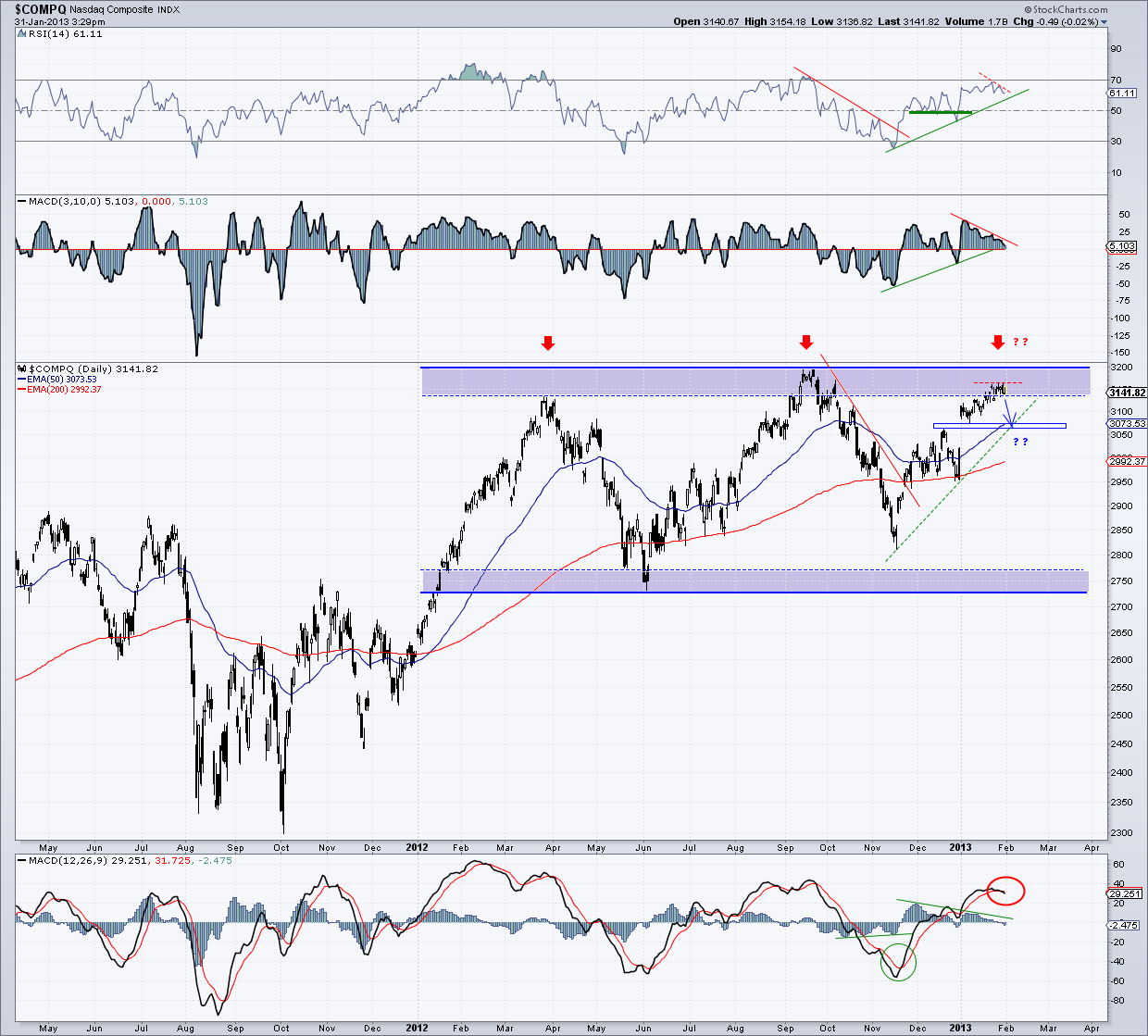The height and width of the screenshot is (1036, 1148).
Task: Click the red down arrow above the September peak
Action: (x=805, y=342)
